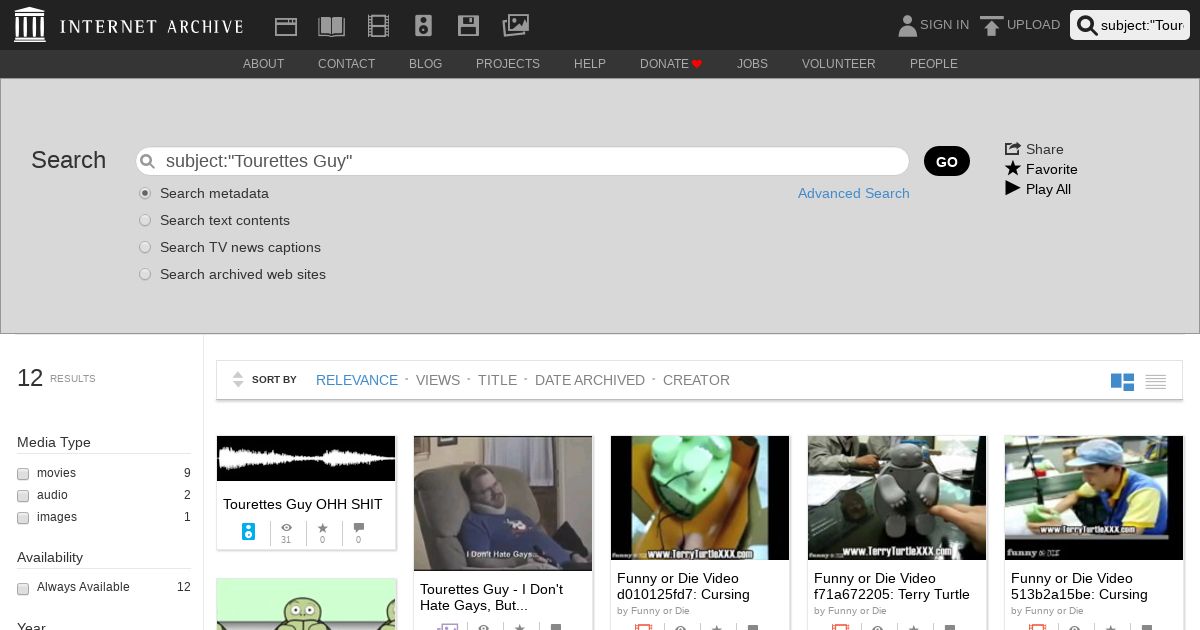Check the audio media type filter

coord(23,496)
